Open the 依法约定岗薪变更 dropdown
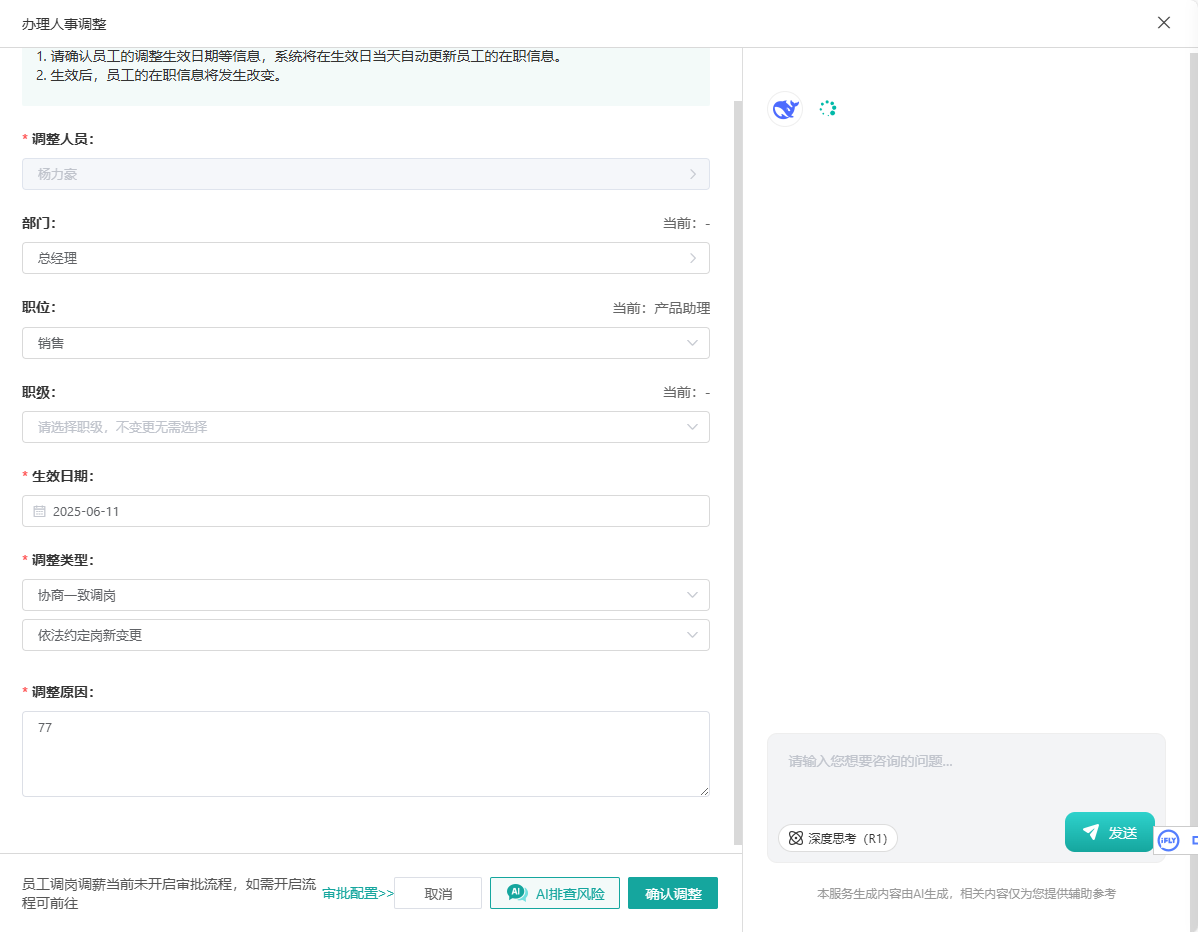The image size is (1198, 932). click(x=365, y=635)
